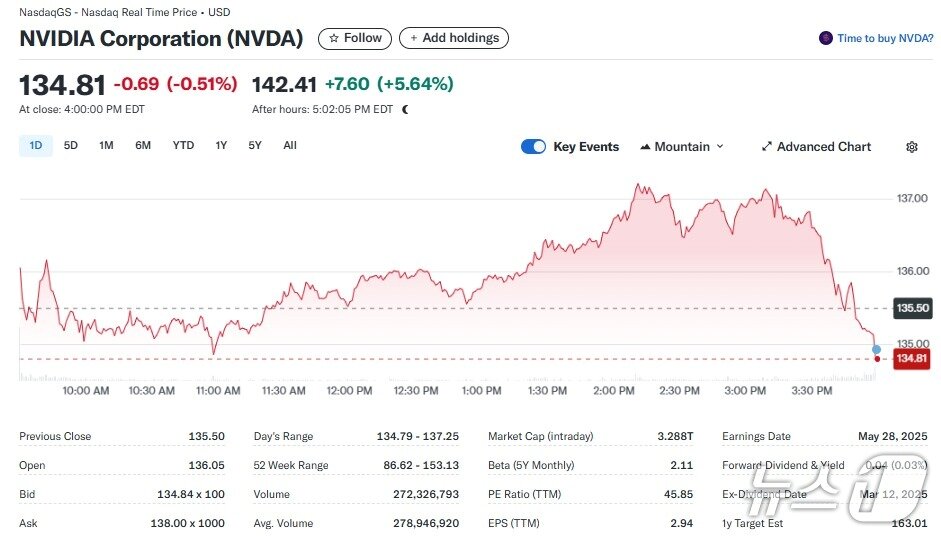Image resolution: width=941 pixels, height=536 pixels.
Task: Select the 1M time range tab
Action: click(x=106, y=146)
